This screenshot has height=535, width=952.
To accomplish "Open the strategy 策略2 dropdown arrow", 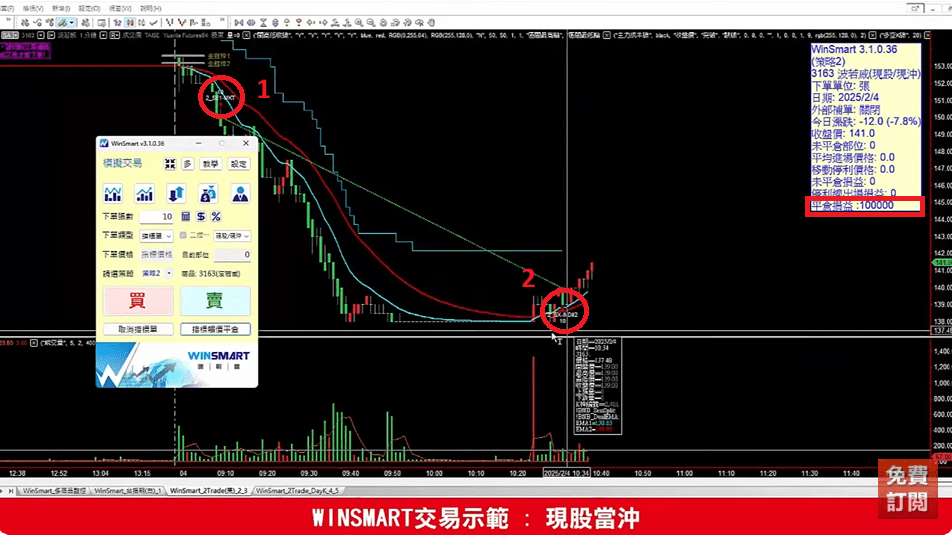I will [169, 273].
